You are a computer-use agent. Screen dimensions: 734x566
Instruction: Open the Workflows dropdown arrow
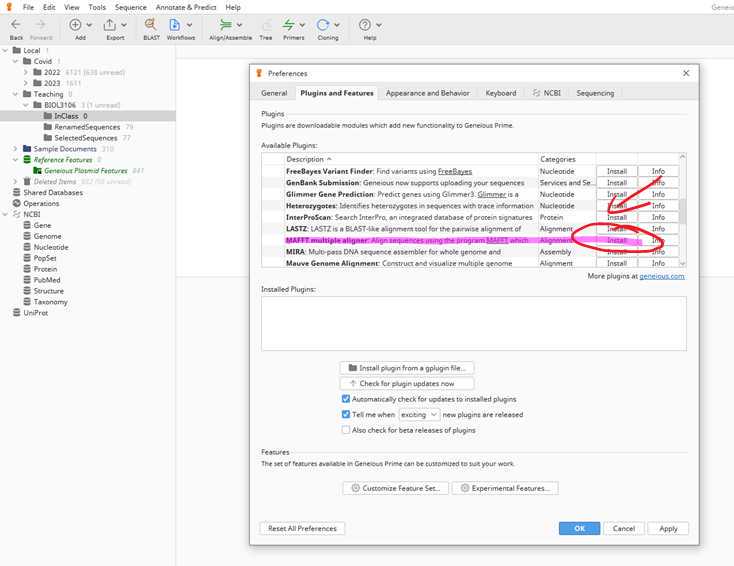click(190, 25)
